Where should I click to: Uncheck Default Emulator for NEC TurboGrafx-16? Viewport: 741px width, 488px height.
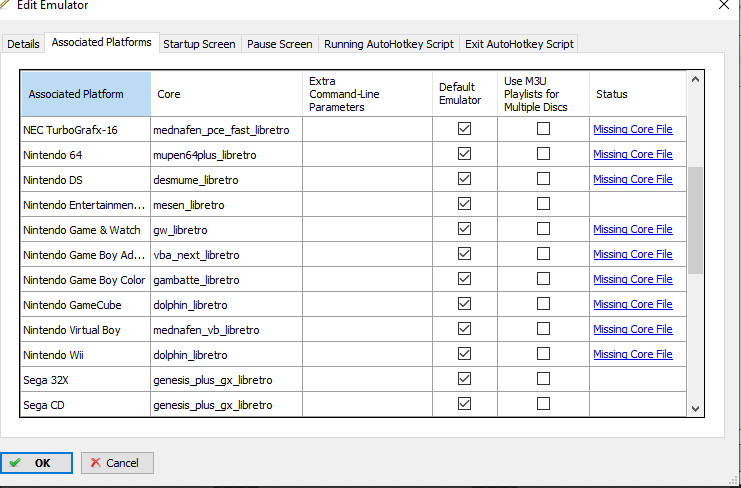465,128
